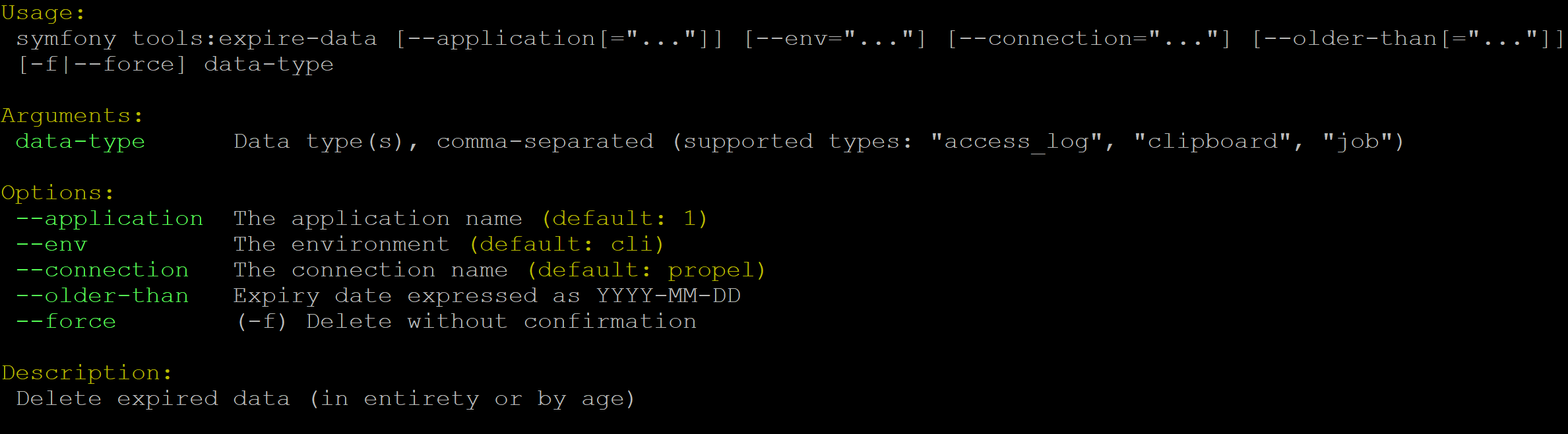The image size is (1568, 434).
Task: Click the green "--older-than" option name
Action: tap(102, 296)
